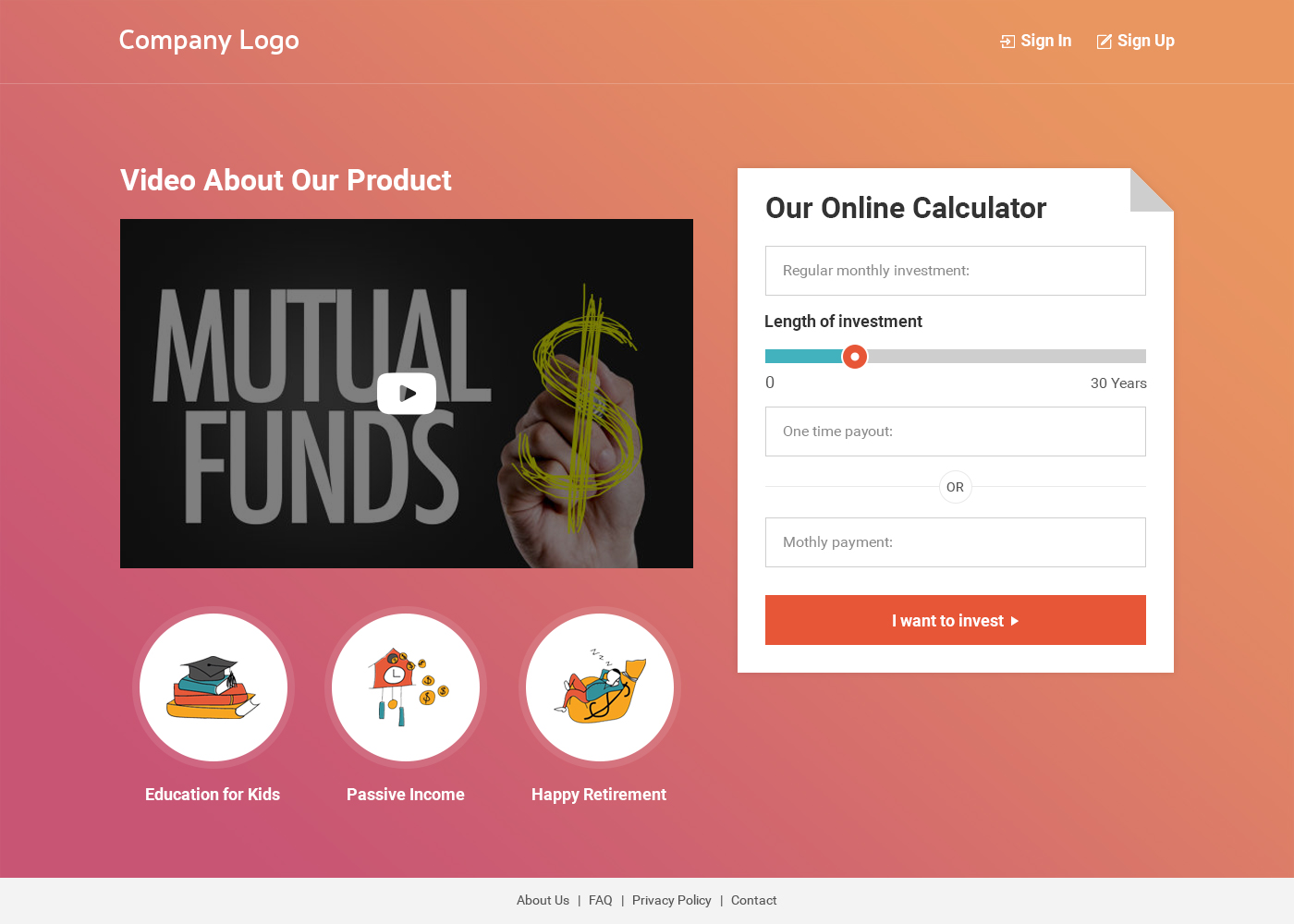Click the OR divider circle in the calculator

click(955, 487)
